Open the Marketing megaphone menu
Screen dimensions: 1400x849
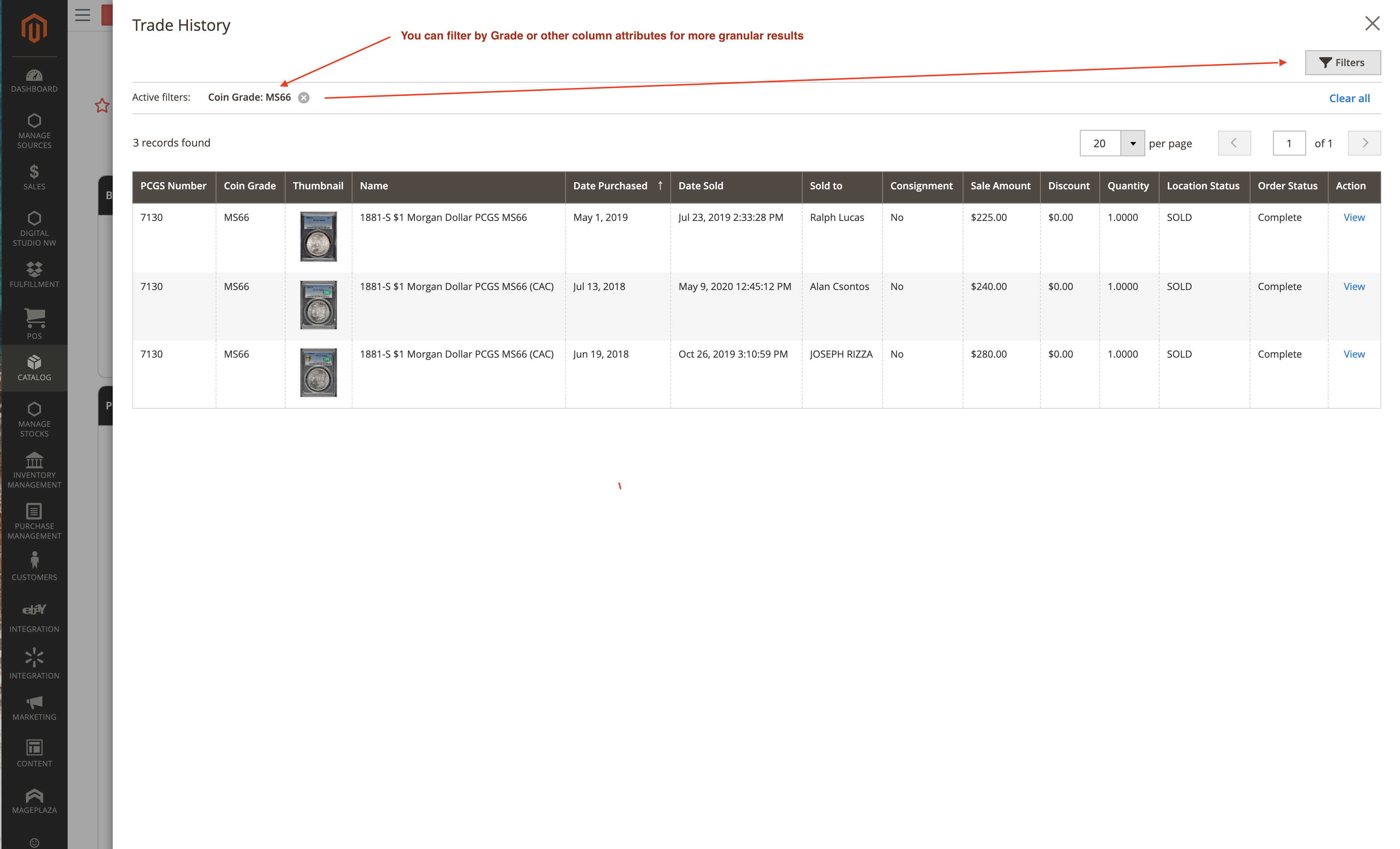(x=34, y=708)
